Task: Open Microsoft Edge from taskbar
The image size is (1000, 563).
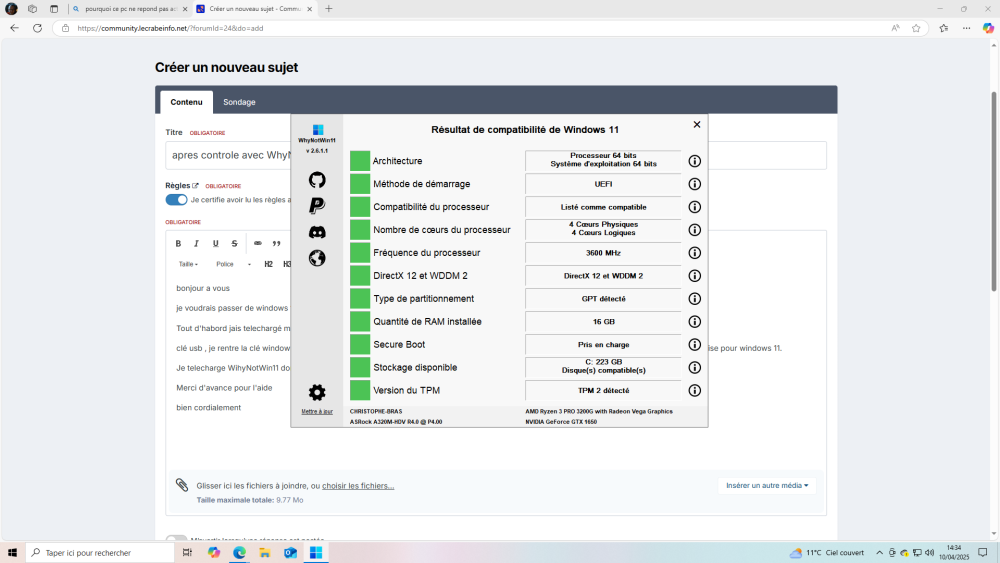Action: 239,553
